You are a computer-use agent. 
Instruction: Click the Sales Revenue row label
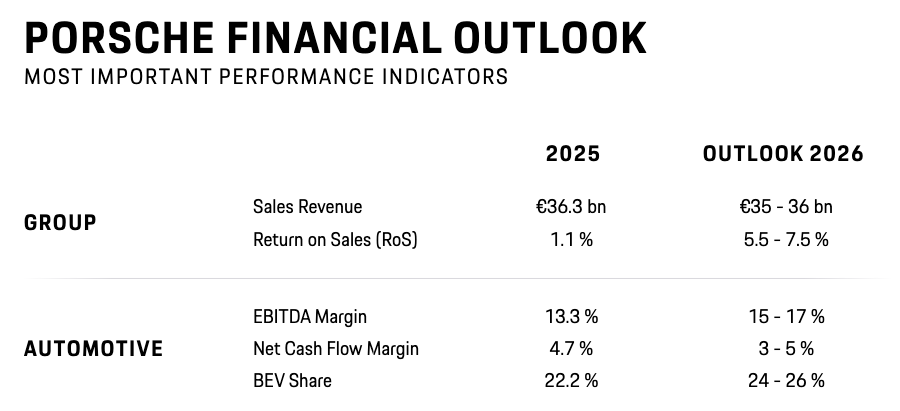[307, 207]
